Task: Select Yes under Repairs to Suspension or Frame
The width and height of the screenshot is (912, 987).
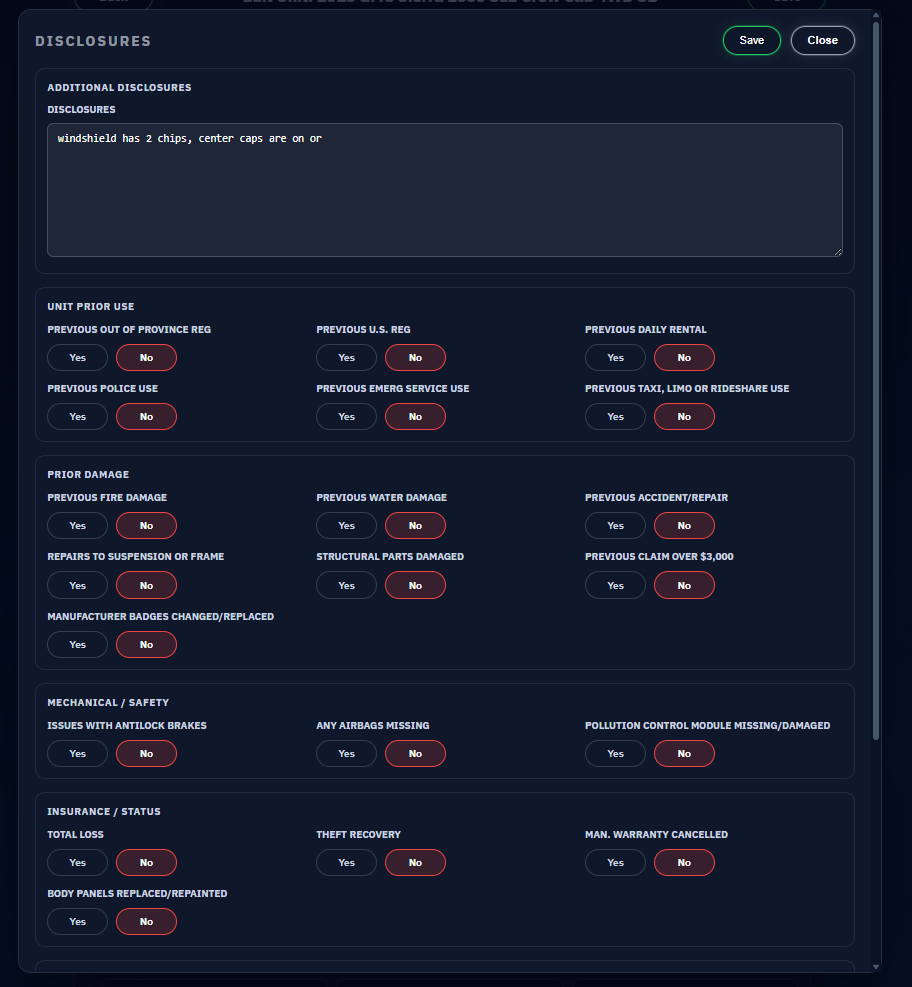Action: pyautogui.click(x=77, y=585)
